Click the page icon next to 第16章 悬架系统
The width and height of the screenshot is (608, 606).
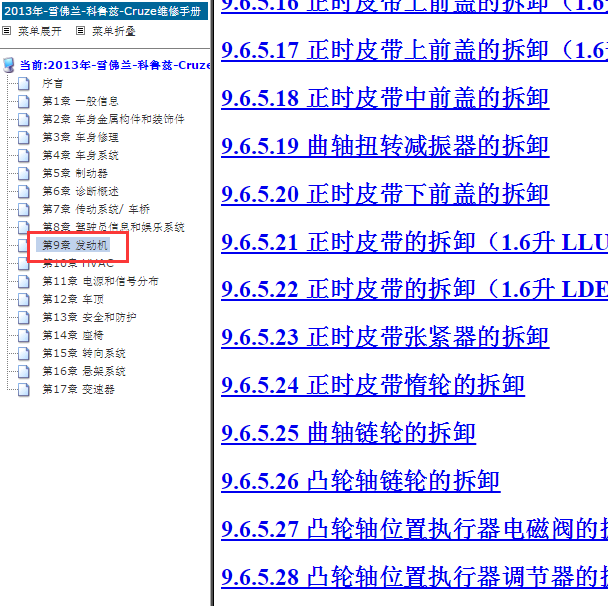pyautogui.click(x=24, y=371)
